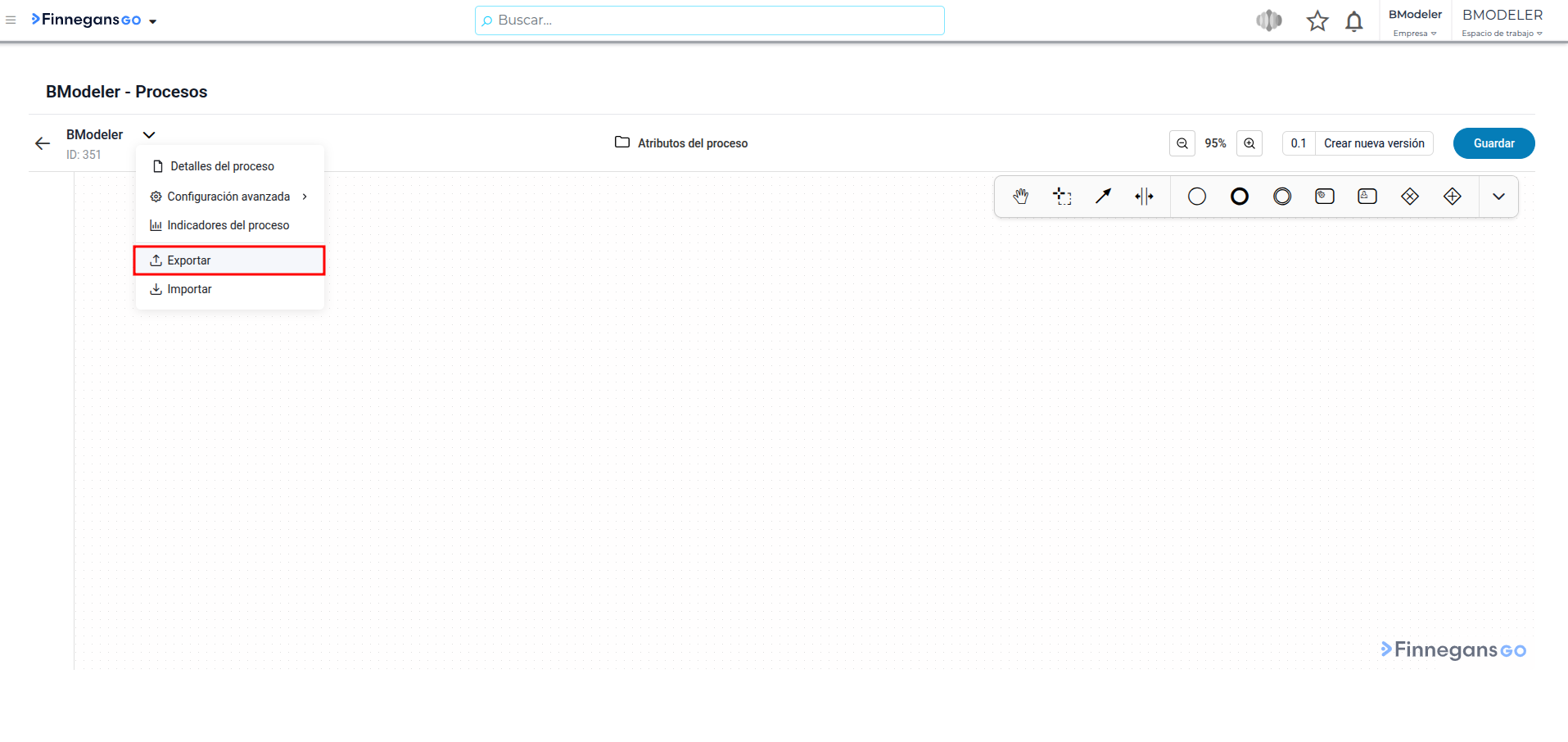Open notifications bell
Image resolution: width=1568 pixels, height=742 pixels.
(1354, 21)
